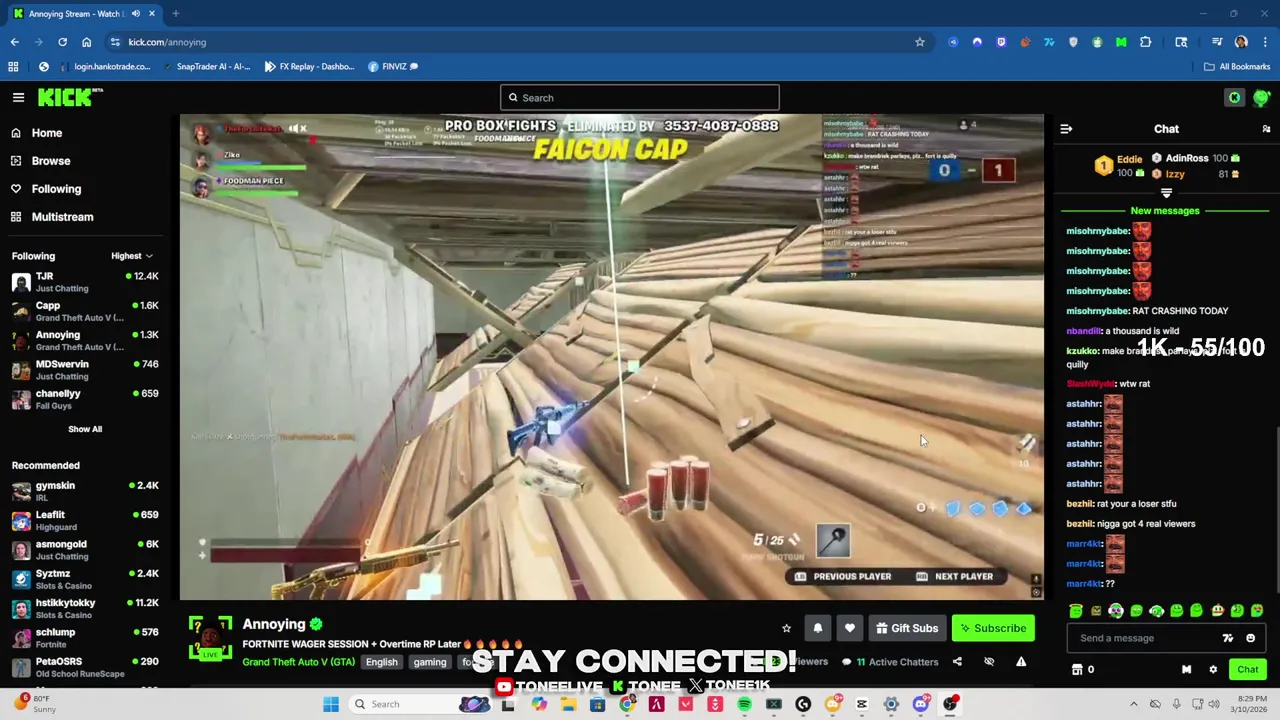Image resolution: width=1280 pixels, height=720 pixels.
Task: Open File Explorer from the taskbar
Action: [x=568, y=704]
